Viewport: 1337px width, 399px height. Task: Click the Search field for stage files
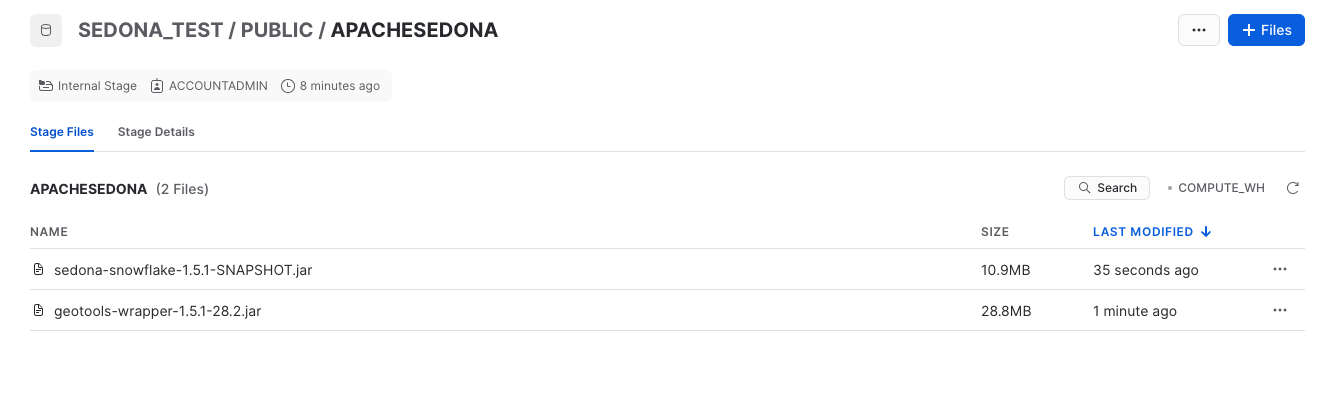click(x=1107, y=188)
